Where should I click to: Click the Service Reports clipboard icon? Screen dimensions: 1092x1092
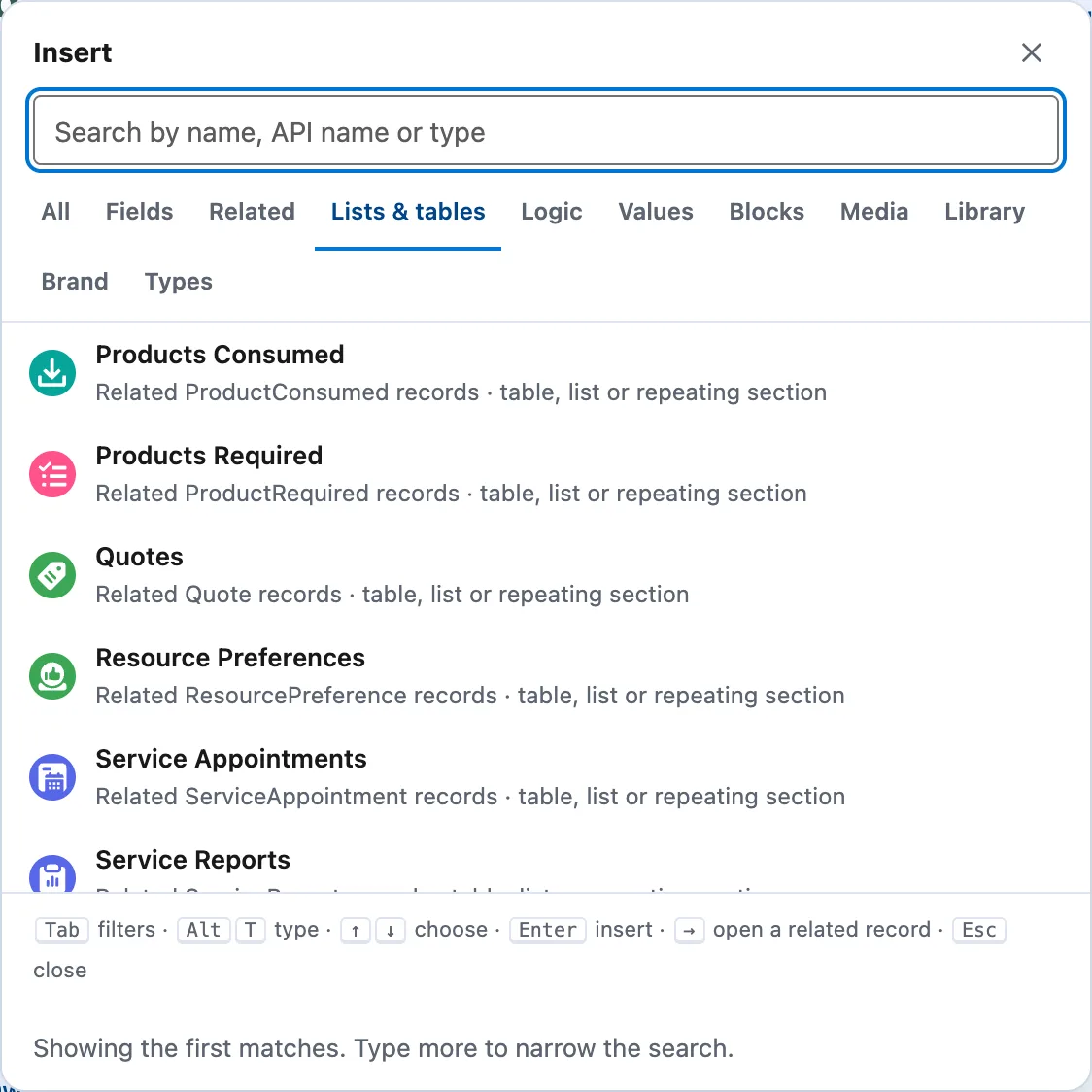point(52,873)
